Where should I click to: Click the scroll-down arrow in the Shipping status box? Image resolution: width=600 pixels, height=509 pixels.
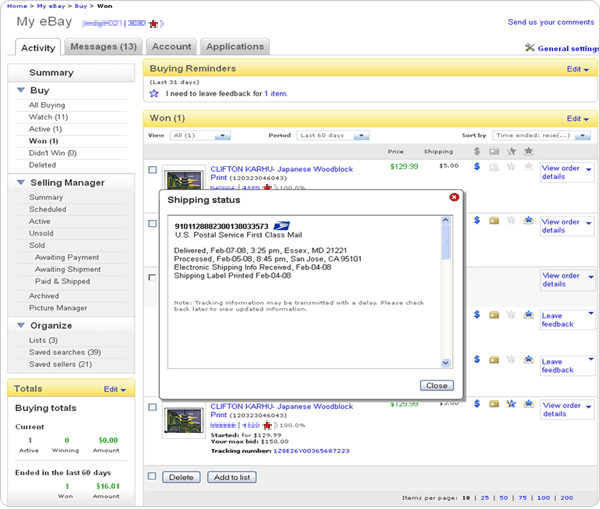[x=445, y=363]
